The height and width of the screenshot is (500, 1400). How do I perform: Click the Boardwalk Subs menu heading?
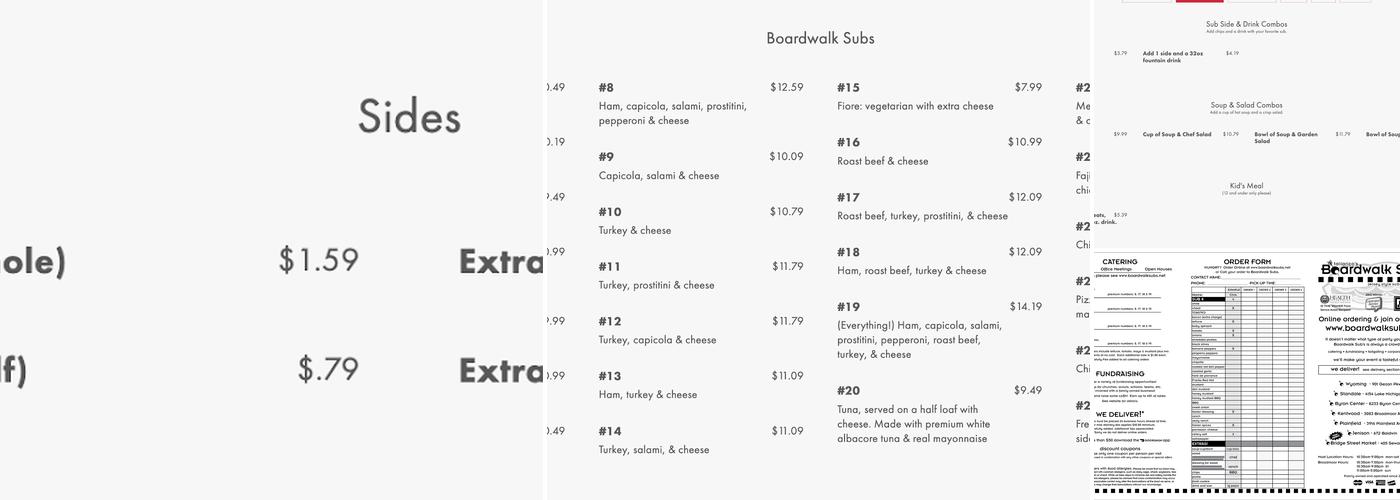coord(820,39)
